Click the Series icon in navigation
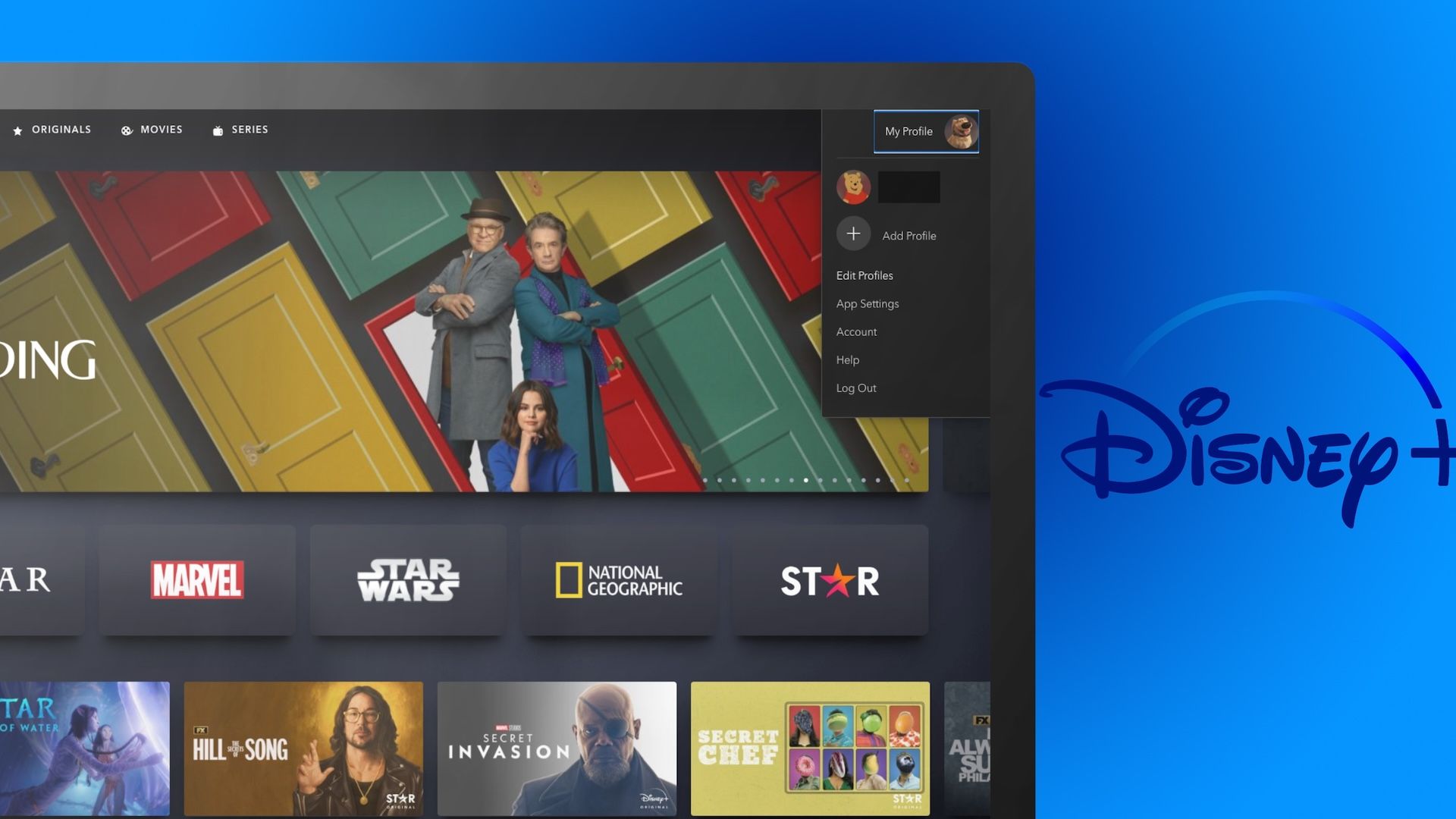Screen dimensions: 1456x819 click(x=218, y=129)
